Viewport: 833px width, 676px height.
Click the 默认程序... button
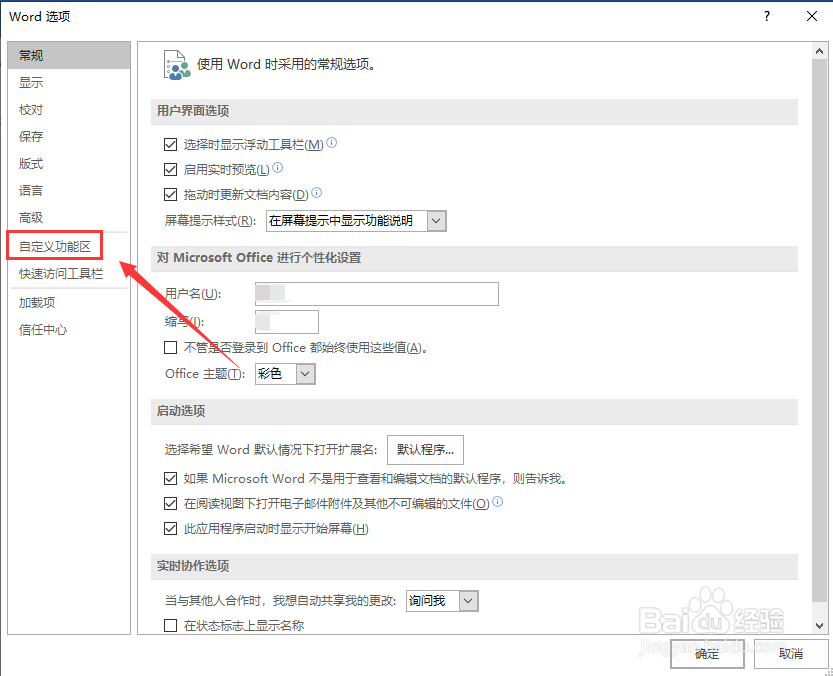coord(425,450)
